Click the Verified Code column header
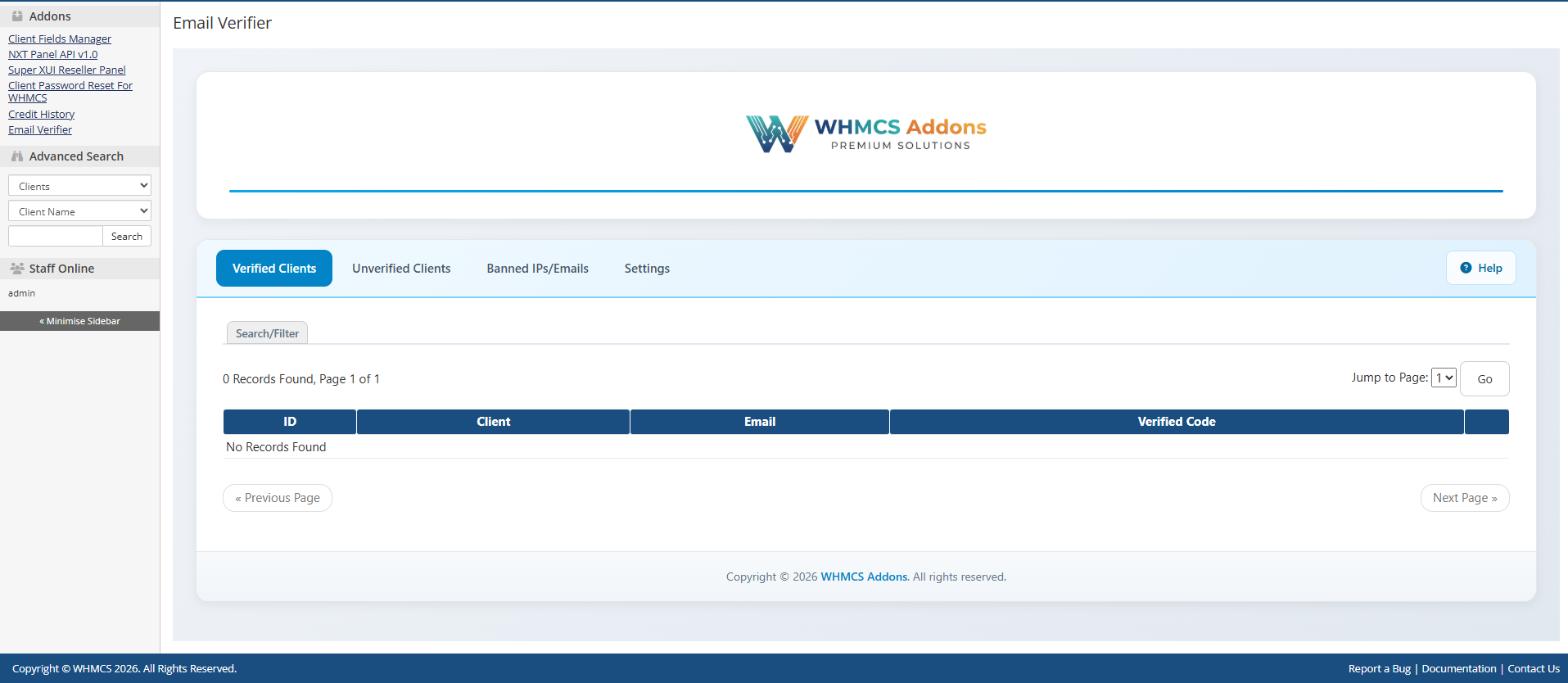 click(1177, 422)
